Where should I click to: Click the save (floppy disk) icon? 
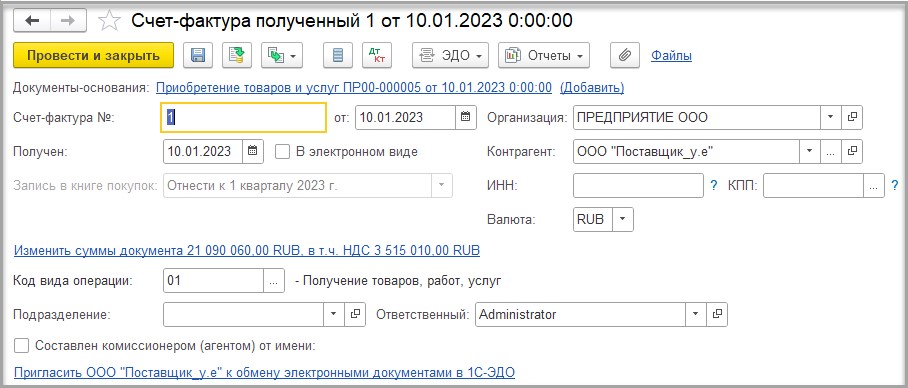198,56
